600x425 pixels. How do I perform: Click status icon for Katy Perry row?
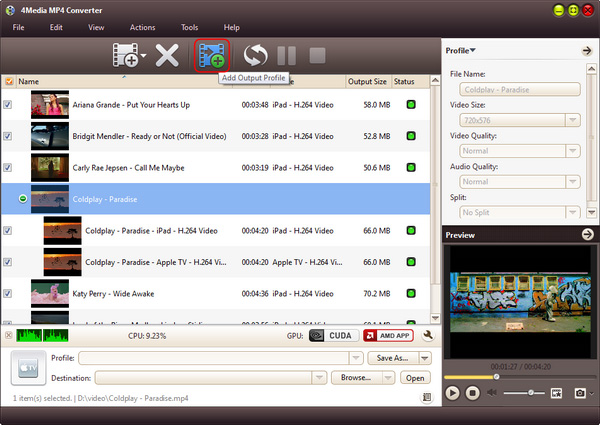click(x=411, y=293)
